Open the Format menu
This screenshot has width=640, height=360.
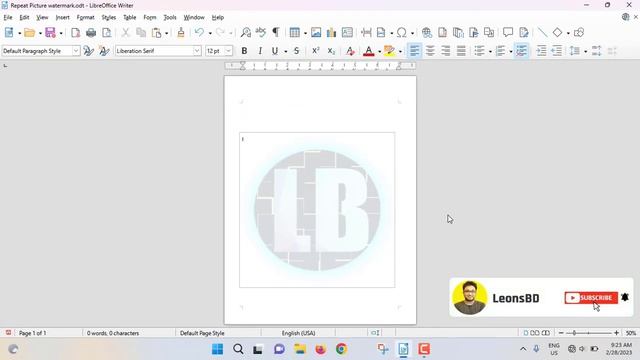[85, 17]
